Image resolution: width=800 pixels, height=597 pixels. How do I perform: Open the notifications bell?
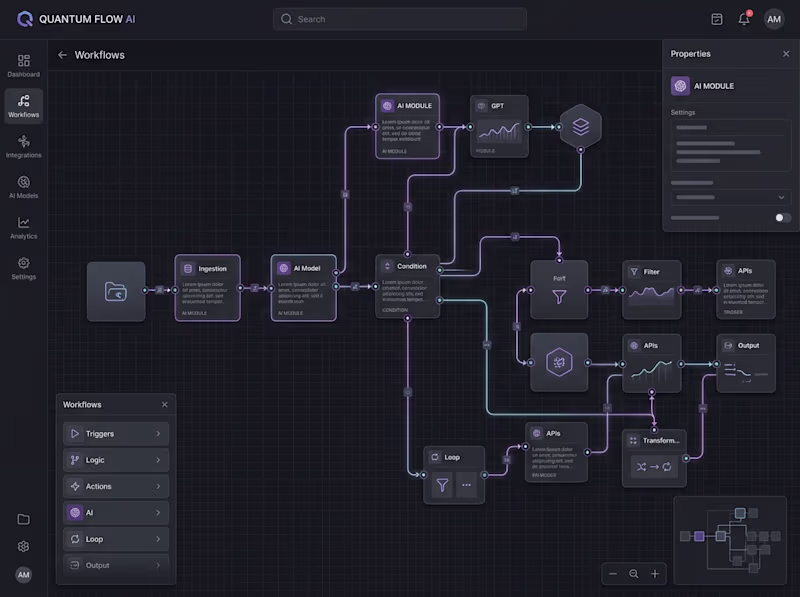(x=744, y=19)
